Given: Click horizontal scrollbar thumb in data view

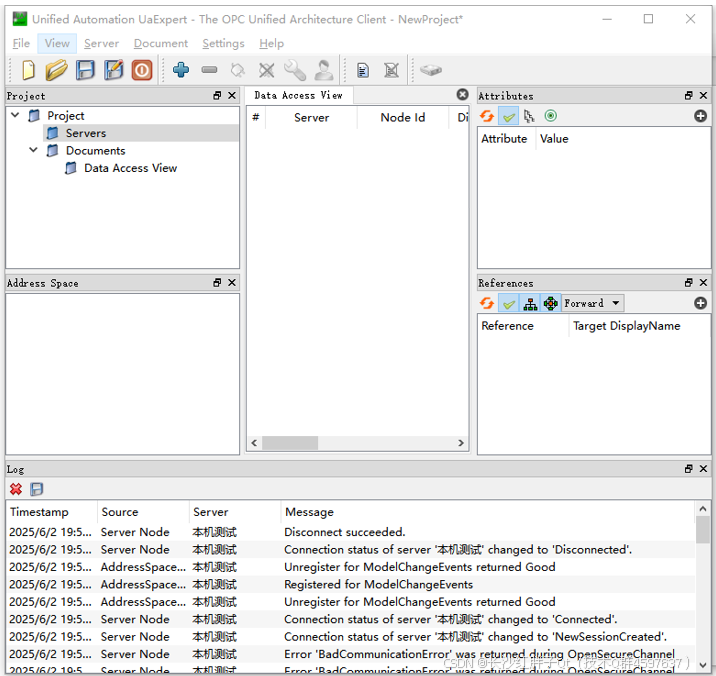Looking at the screenshot, I should (x=290, y=443).
